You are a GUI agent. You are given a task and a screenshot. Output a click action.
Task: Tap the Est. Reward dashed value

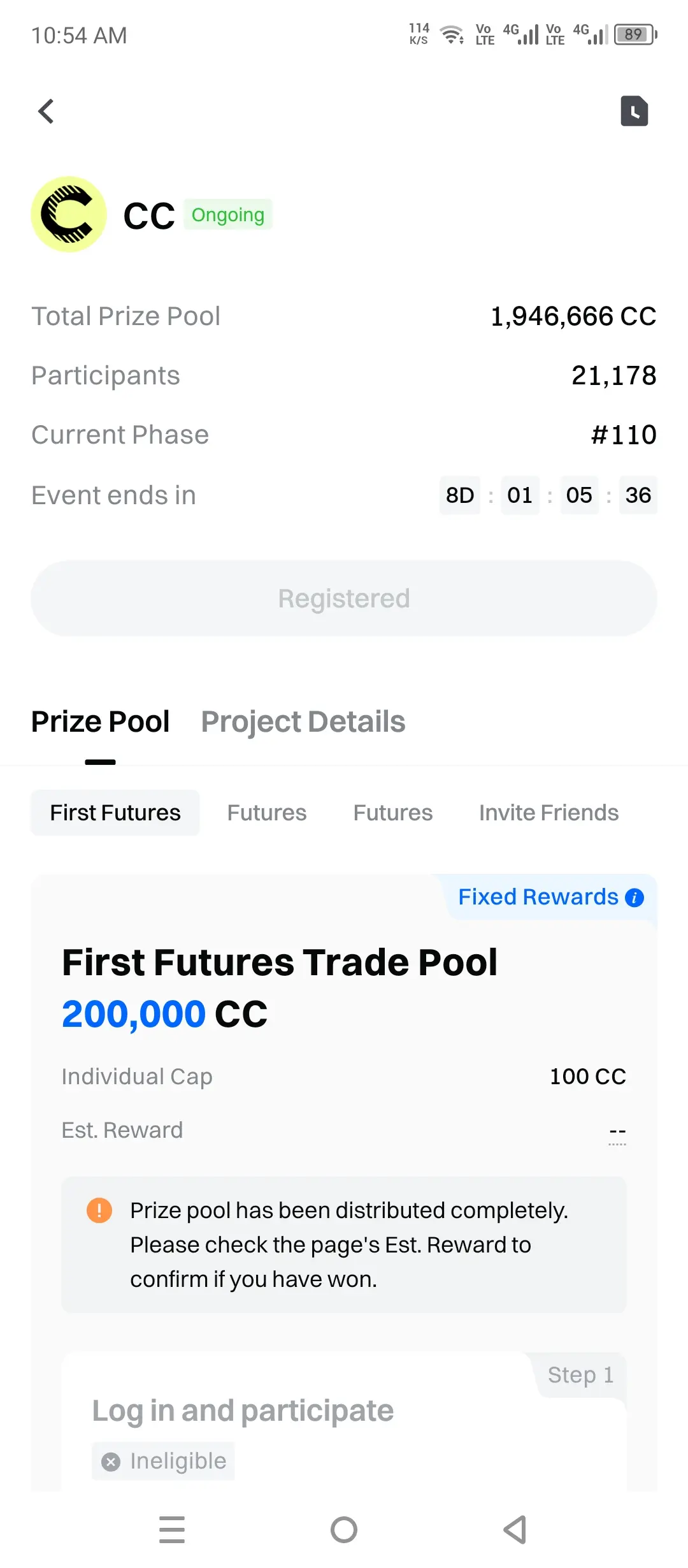click(617, 1131)
